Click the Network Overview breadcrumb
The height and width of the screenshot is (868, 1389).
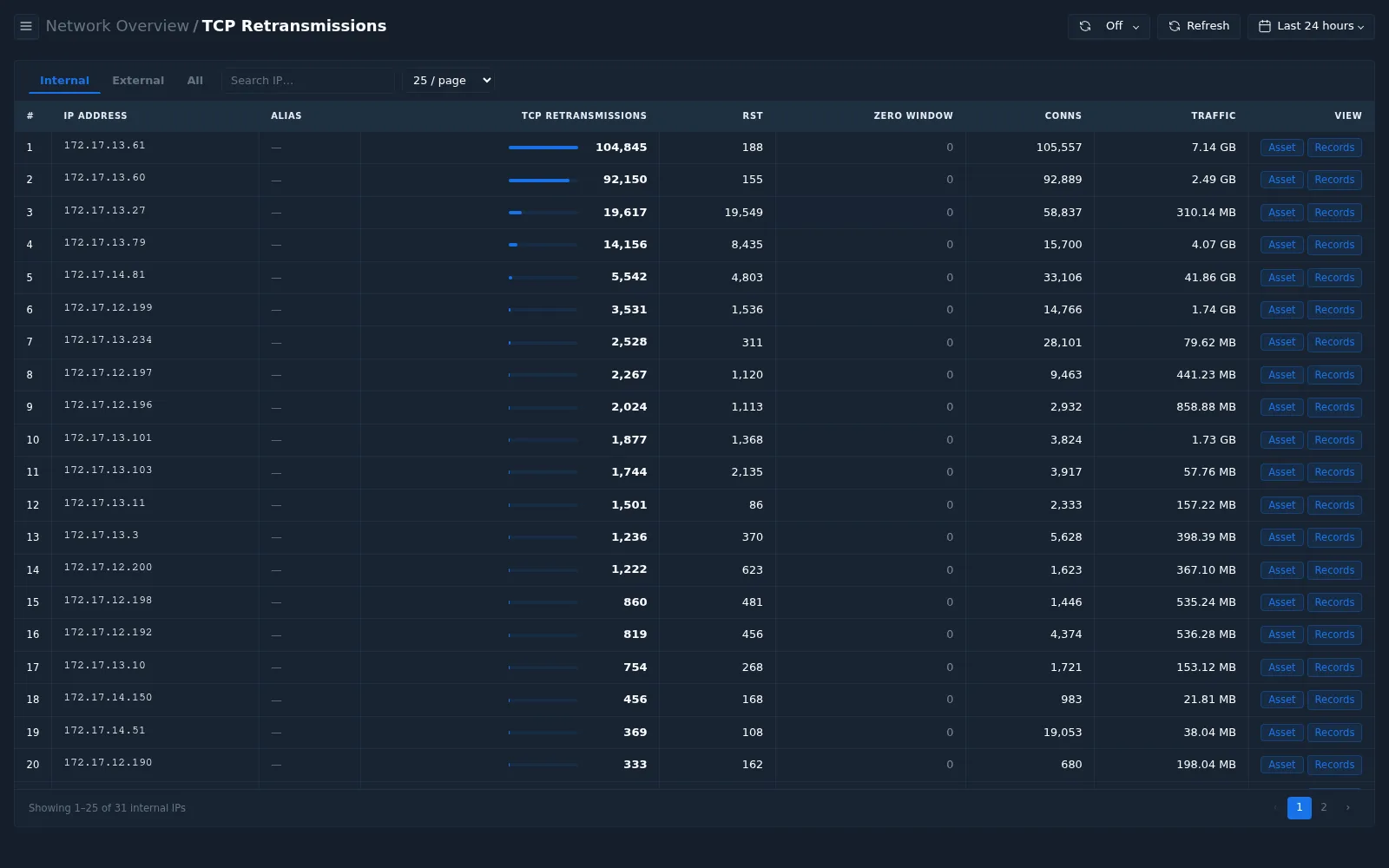(117, 26)
